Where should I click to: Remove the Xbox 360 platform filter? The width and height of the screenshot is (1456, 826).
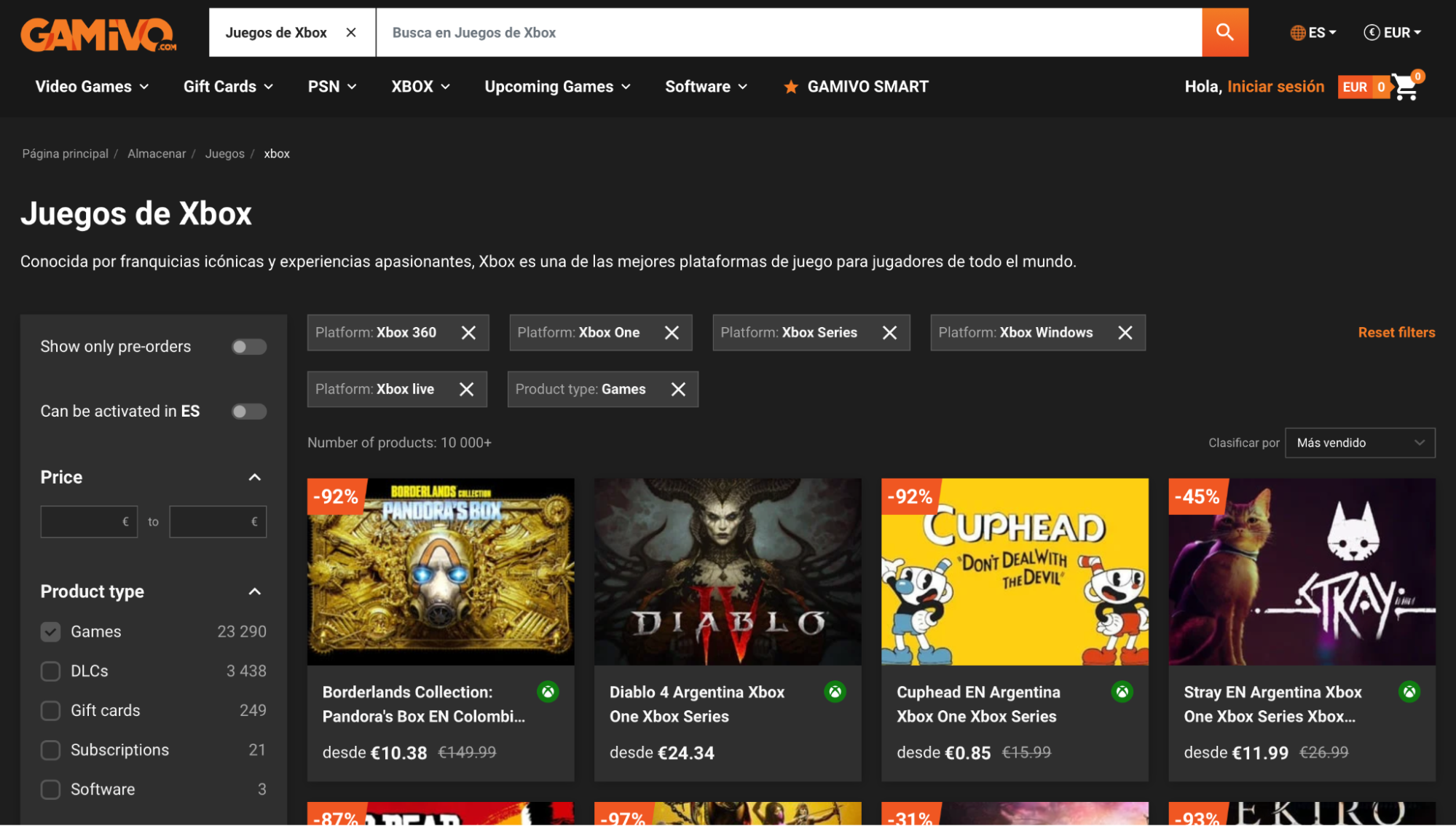pyautogui.click(x=468, y=333)
